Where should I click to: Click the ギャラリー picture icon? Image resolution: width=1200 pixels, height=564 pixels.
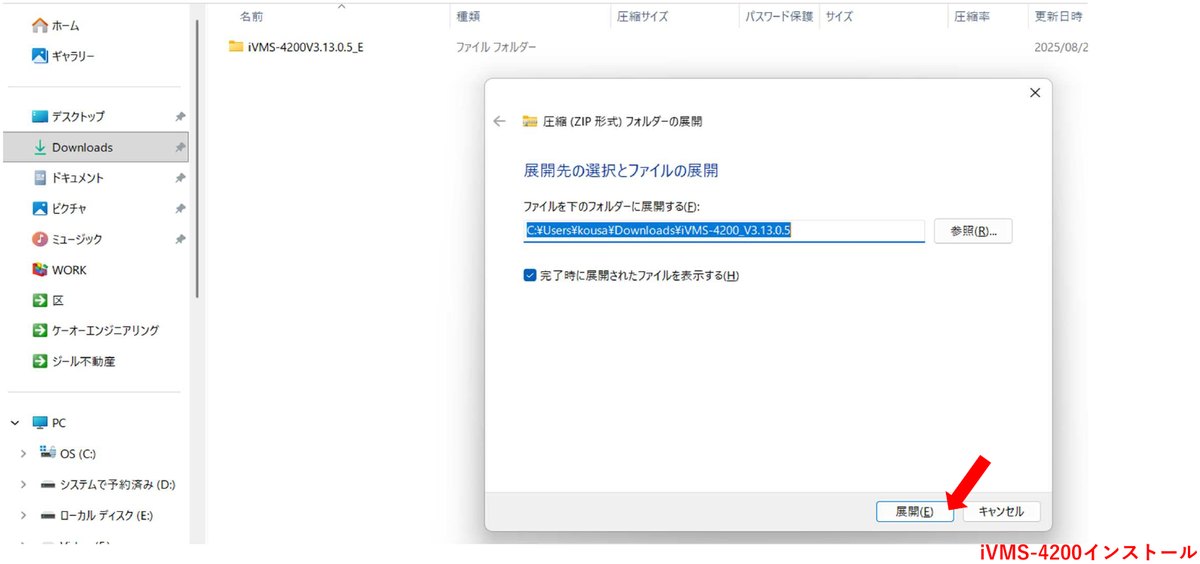(40, 56)
